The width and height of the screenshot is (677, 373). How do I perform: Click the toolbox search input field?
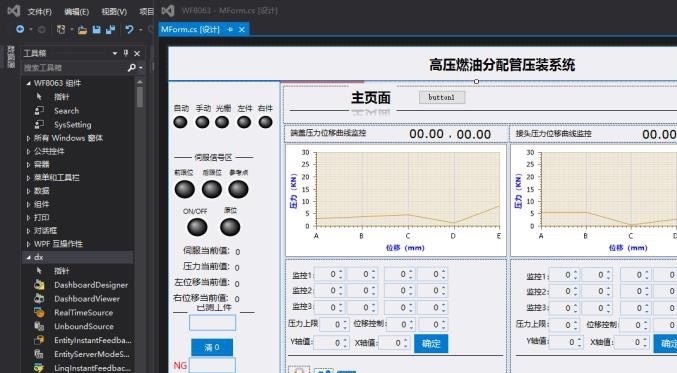pos(74,68)
